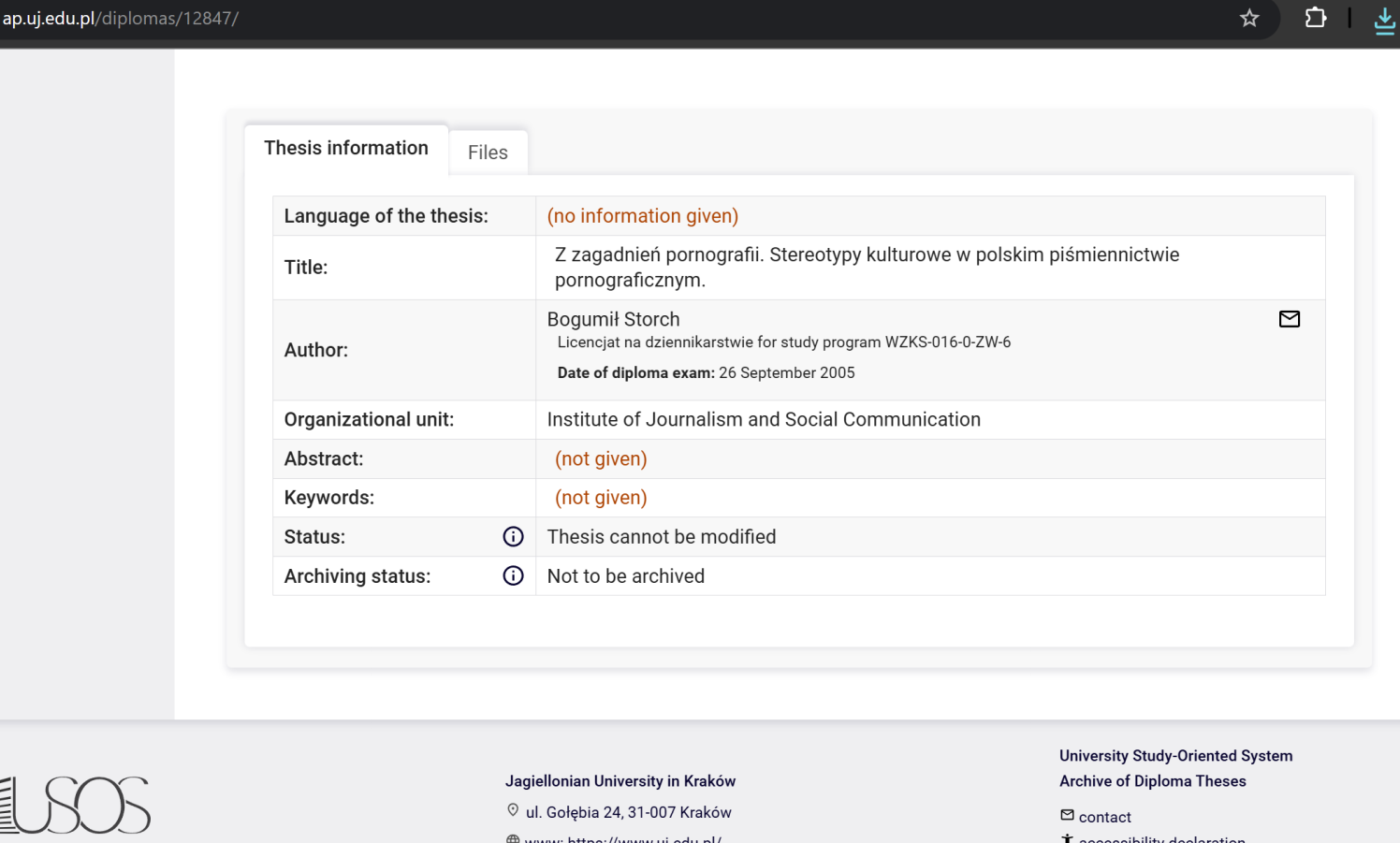Click the Bogumił Storch author name
This screenshot has height=843, width=1400.
tap(613, 320)
